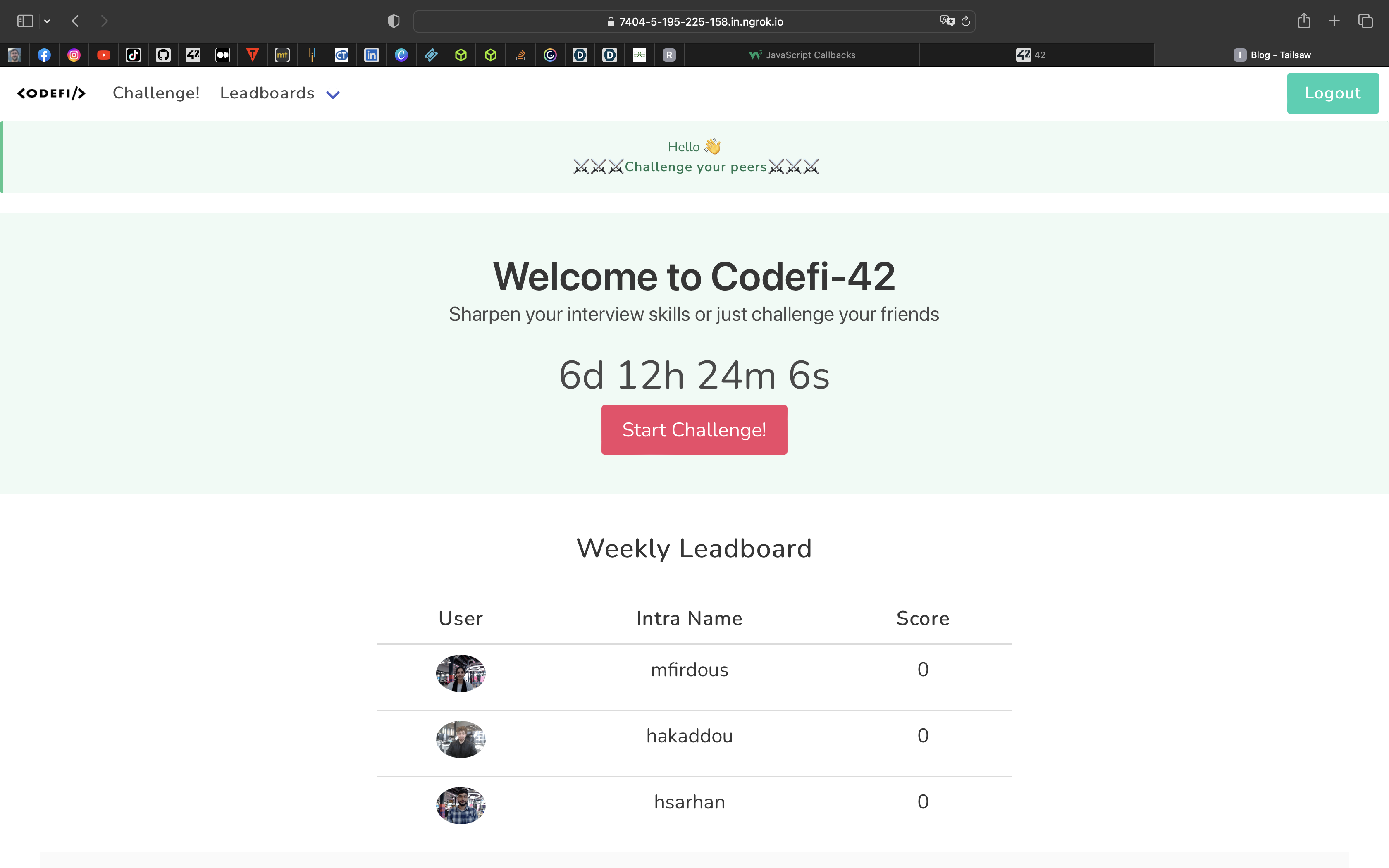Open the TikTok bookmark icon

coord(133,55)
